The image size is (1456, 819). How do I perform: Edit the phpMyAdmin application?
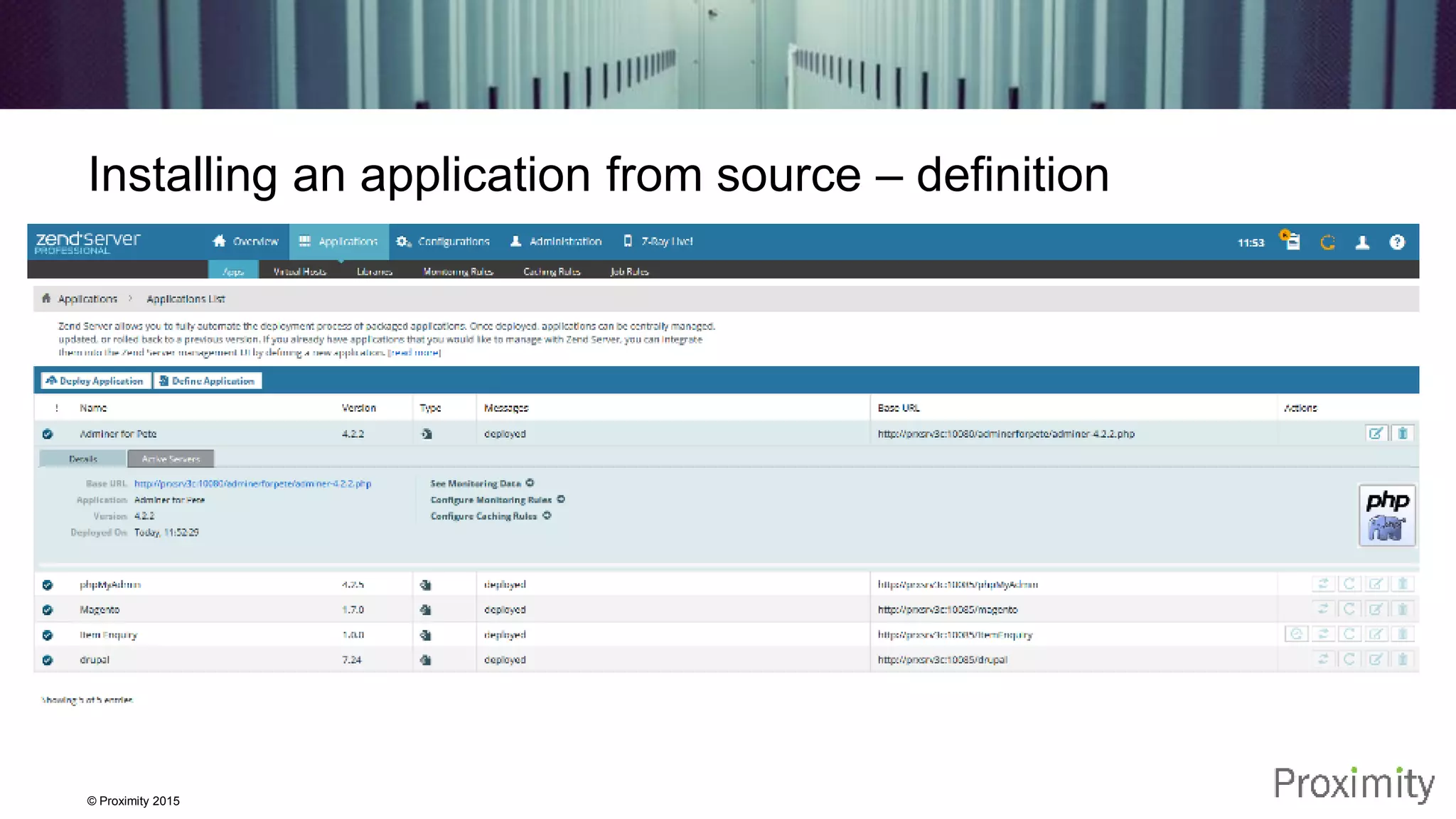tap(1376, 584)
